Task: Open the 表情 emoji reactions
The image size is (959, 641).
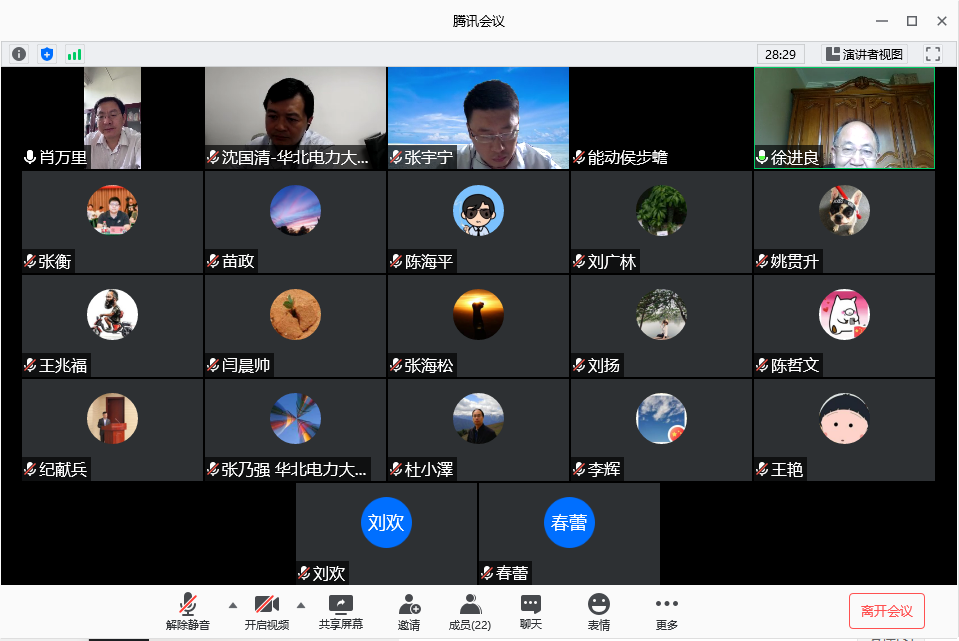Action: pos(599,612)
